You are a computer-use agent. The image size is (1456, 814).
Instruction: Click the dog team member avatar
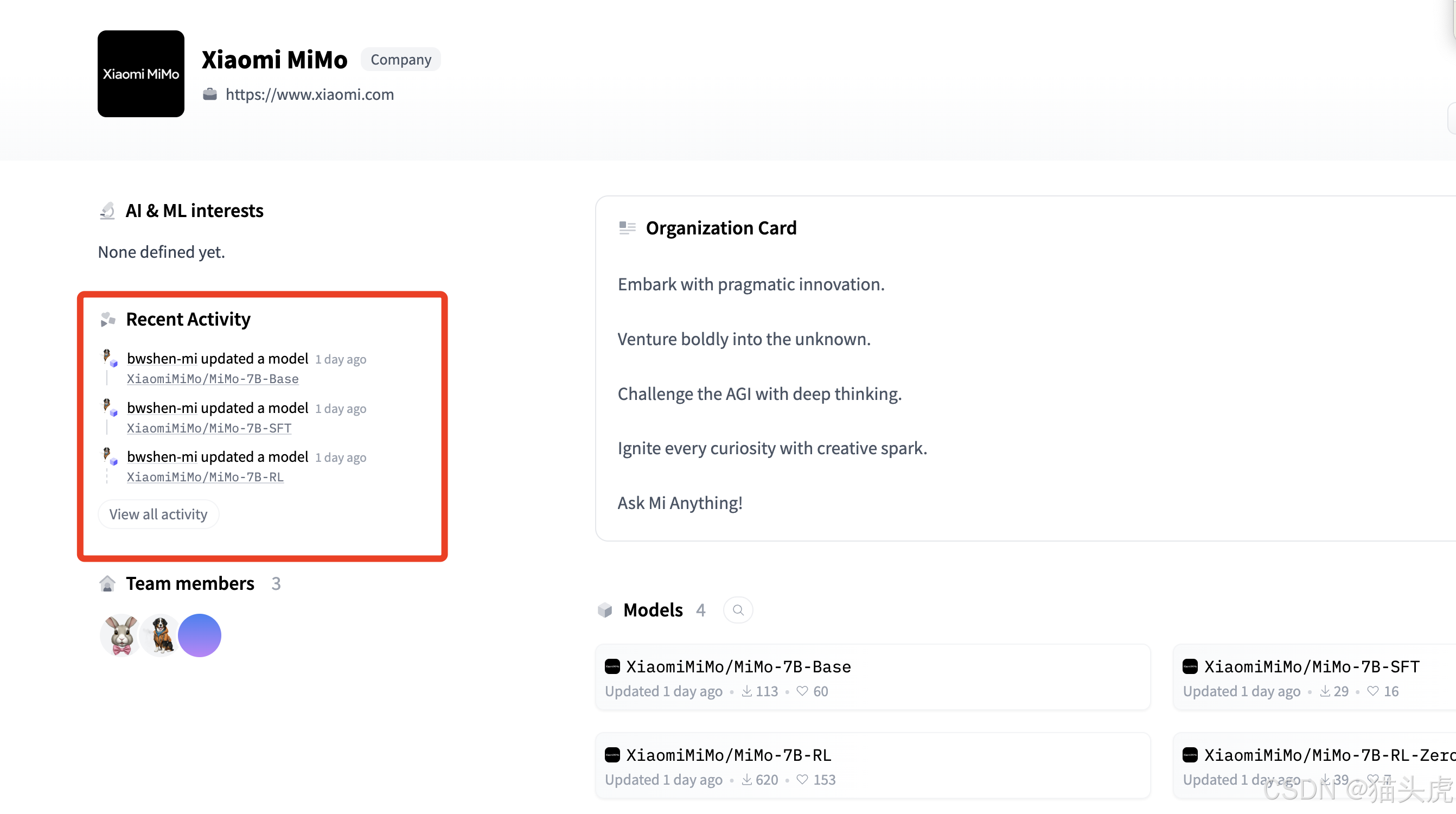(x=161, y=635)
